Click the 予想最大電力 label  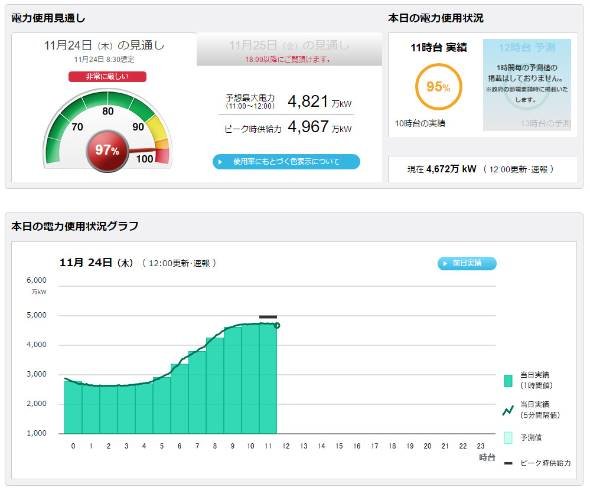click(x=250, y=97)
